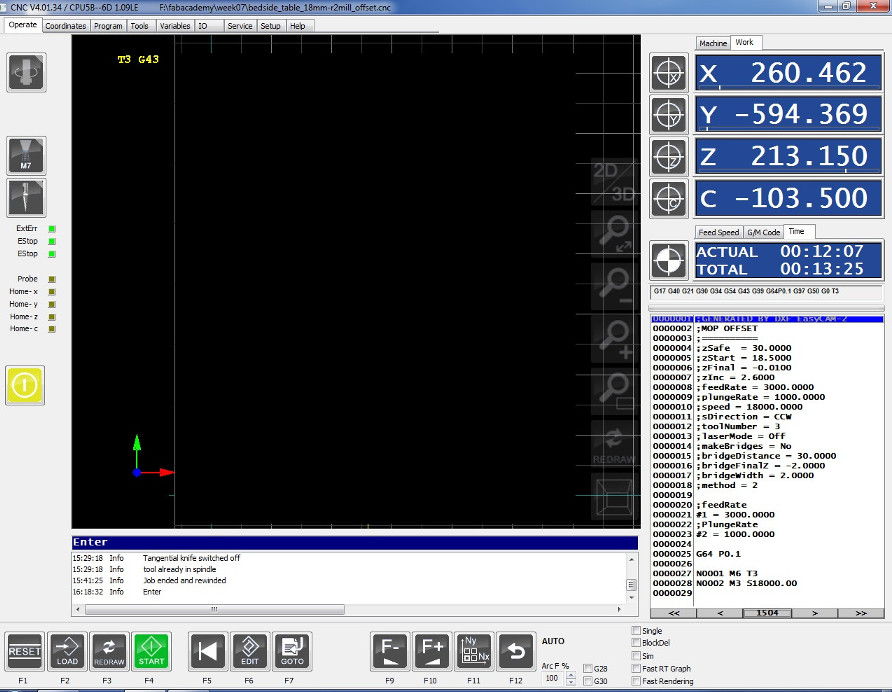Rewind job with the F5 rewind icon
The height and width of the screenshot is (692, 892).
208,651
